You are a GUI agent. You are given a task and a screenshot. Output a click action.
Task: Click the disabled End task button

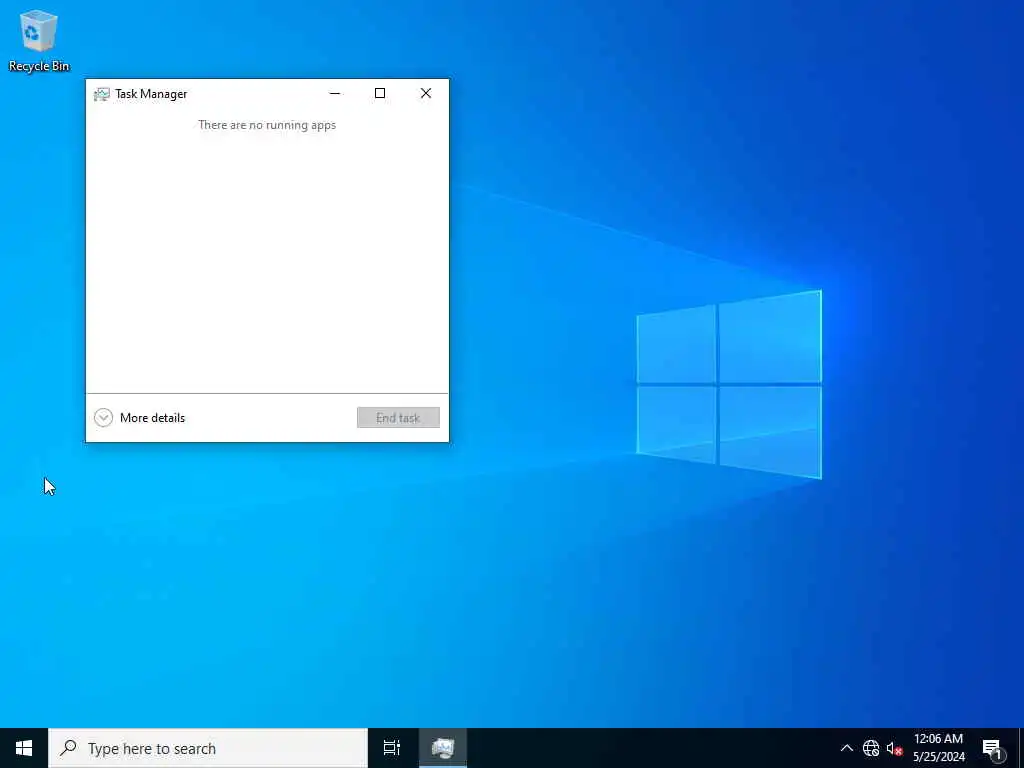click(x=398, y=418)
